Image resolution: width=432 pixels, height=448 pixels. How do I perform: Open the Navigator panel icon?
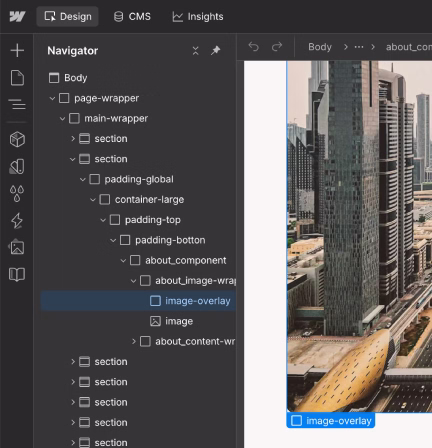(17, 104)
